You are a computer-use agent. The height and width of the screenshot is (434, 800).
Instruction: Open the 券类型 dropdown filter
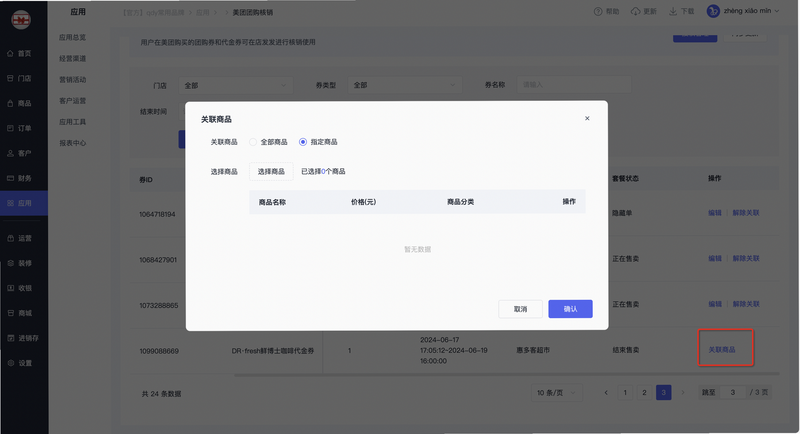(x=405, y=85)
